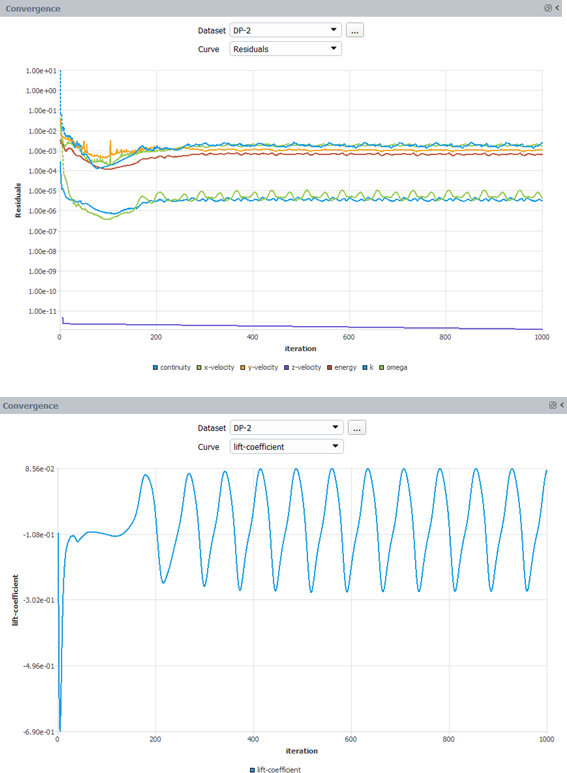Toggle the omega curve in the legend
The width and height of the screenshot is (567, 773).
tap(393, 367)
